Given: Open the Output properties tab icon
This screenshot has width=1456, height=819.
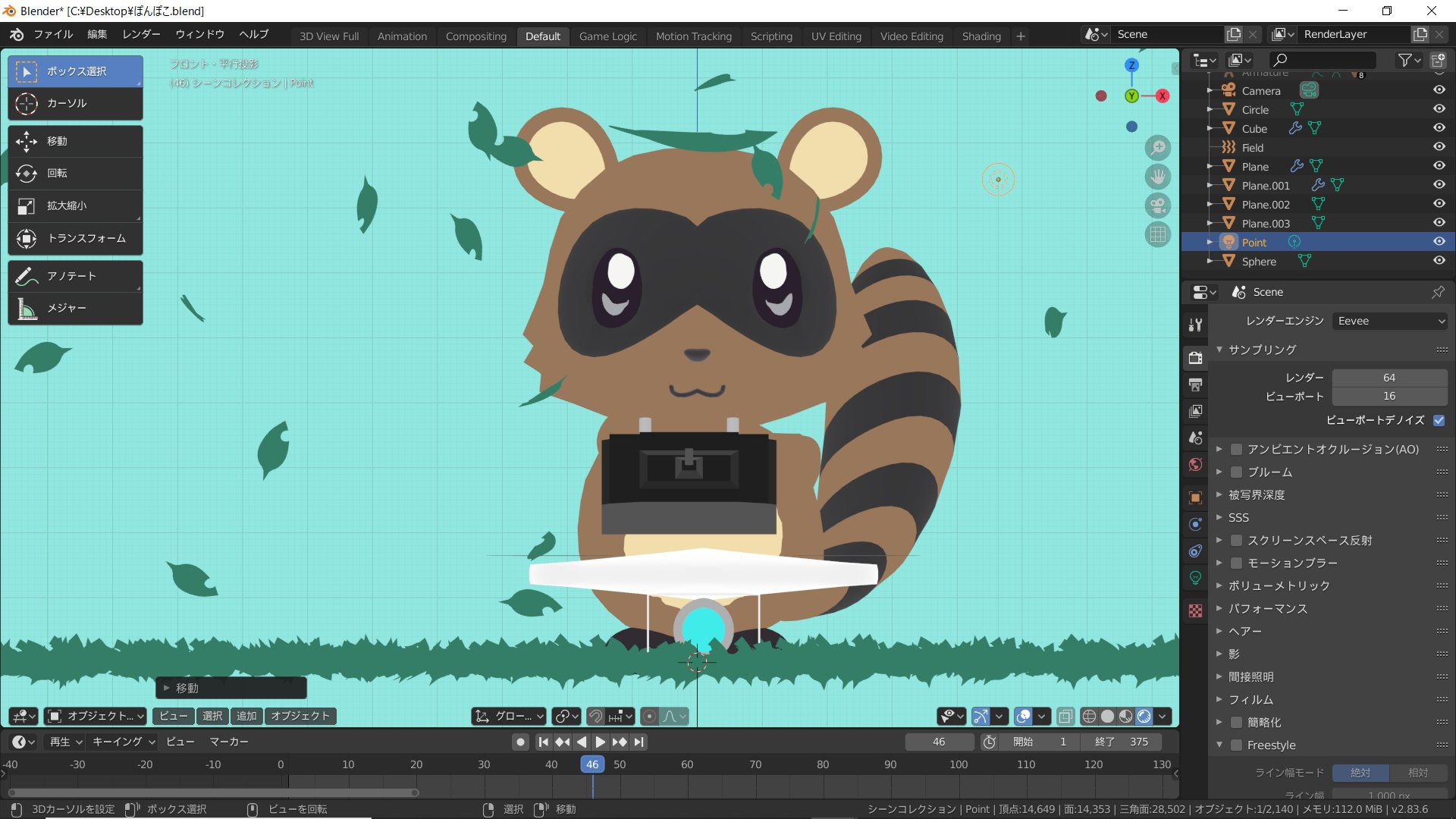Looking at the screenshot, I should click(x=1196, y=384).
